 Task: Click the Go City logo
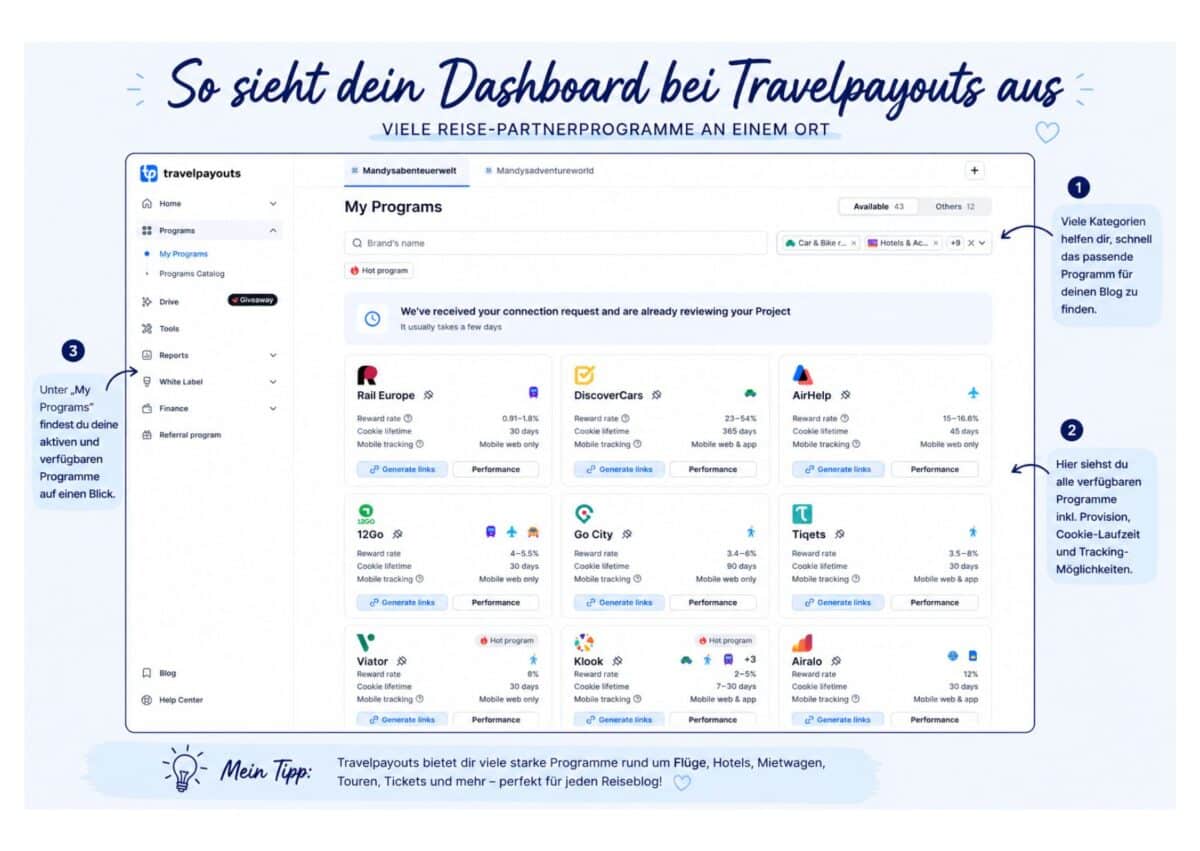(584, 514)
